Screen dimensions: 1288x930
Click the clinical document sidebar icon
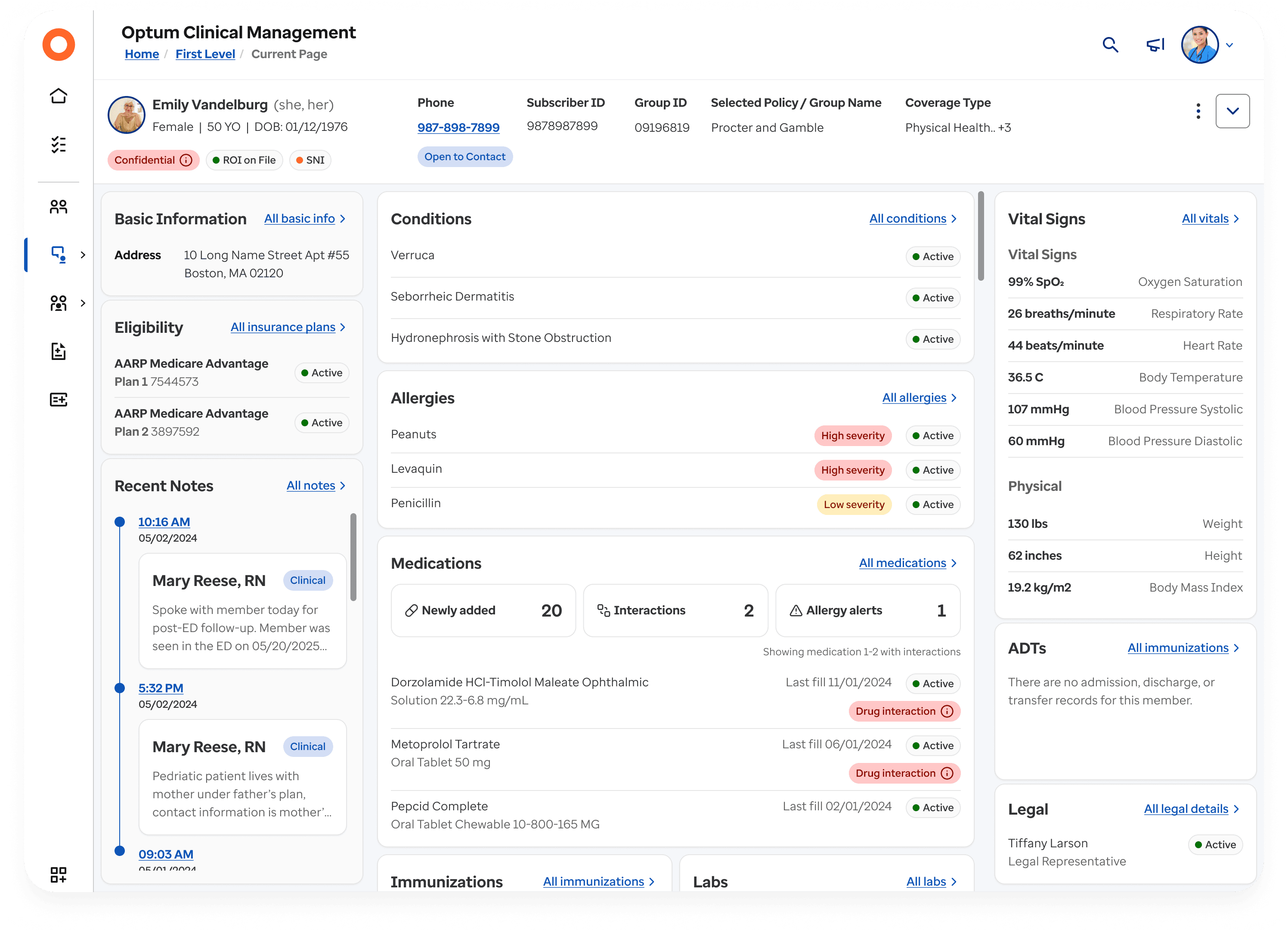tap(59, 352)
